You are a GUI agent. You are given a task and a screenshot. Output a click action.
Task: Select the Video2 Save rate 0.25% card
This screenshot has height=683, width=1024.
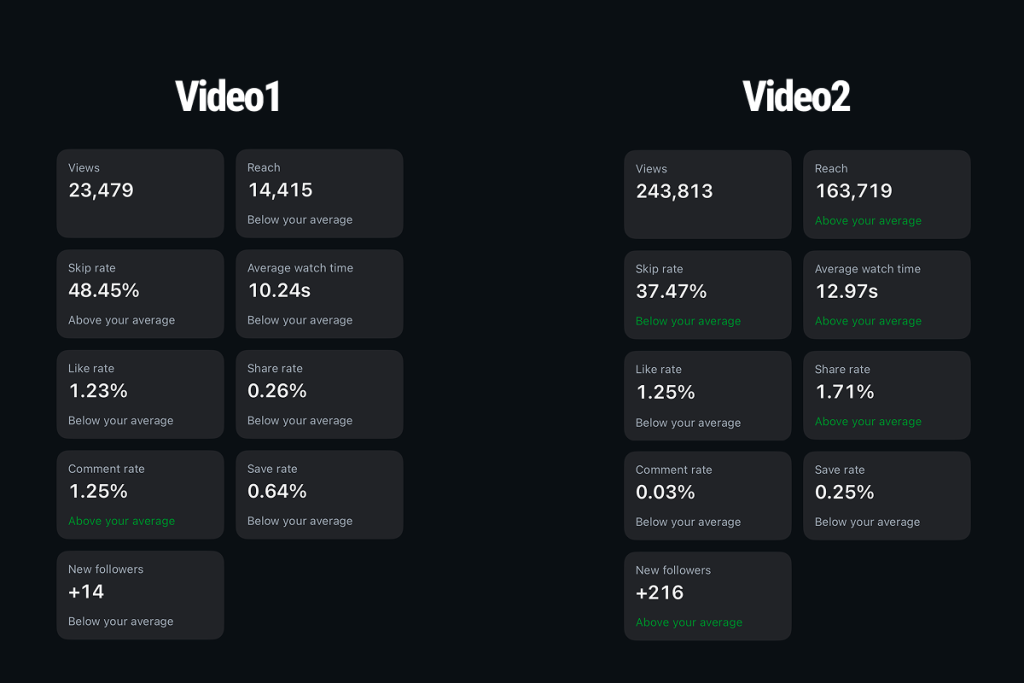tap(887, 496)
